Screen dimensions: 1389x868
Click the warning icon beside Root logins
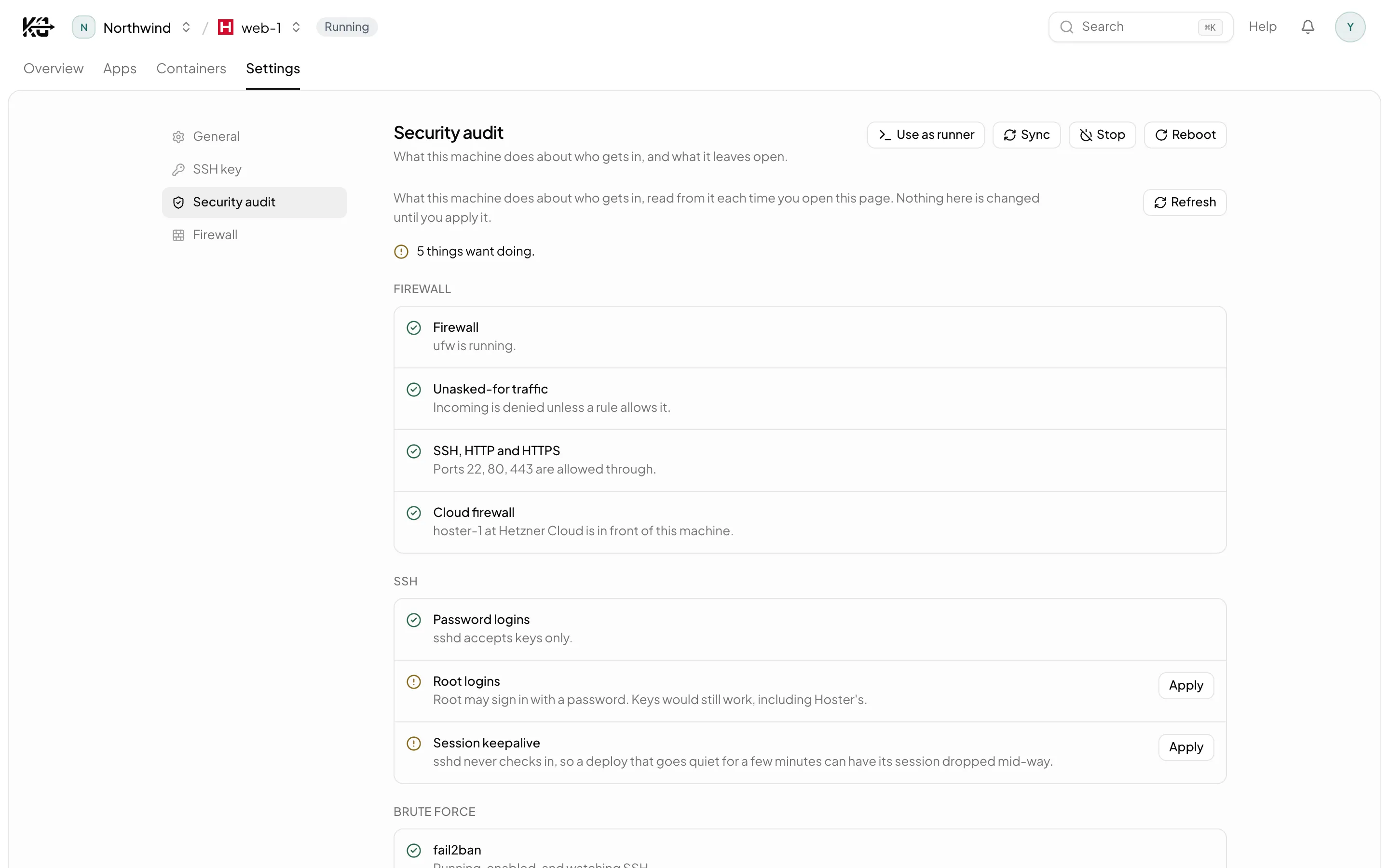[414, 681]
